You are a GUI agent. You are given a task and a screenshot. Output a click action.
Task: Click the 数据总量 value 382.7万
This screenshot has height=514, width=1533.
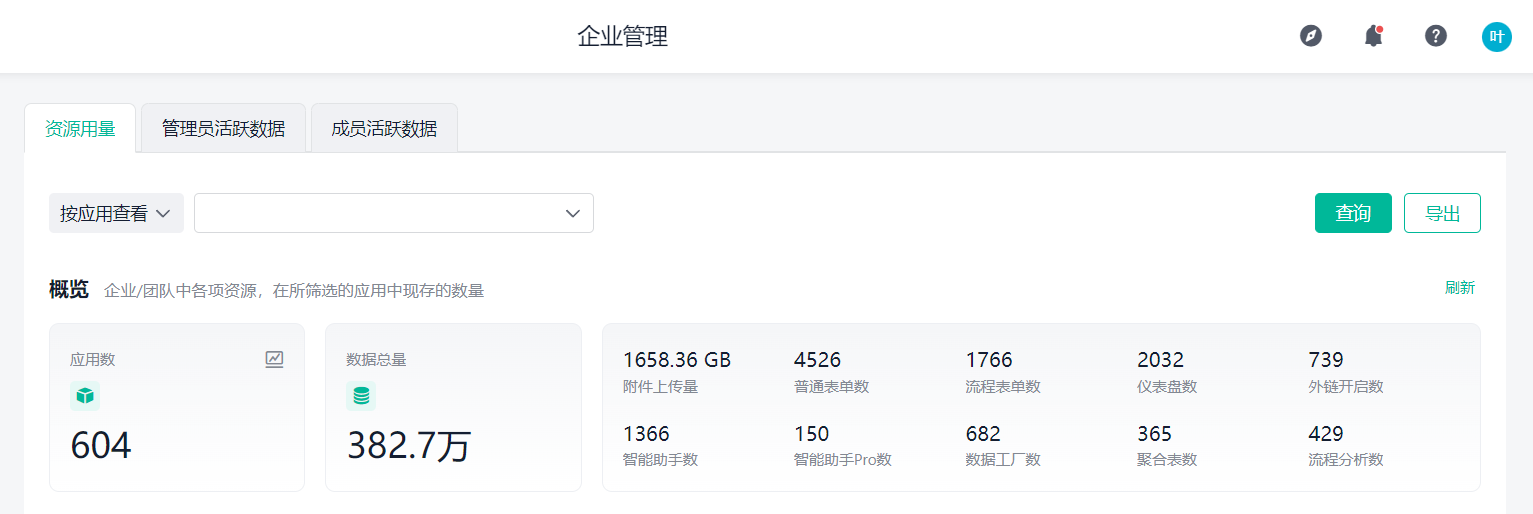pos(408,446)
